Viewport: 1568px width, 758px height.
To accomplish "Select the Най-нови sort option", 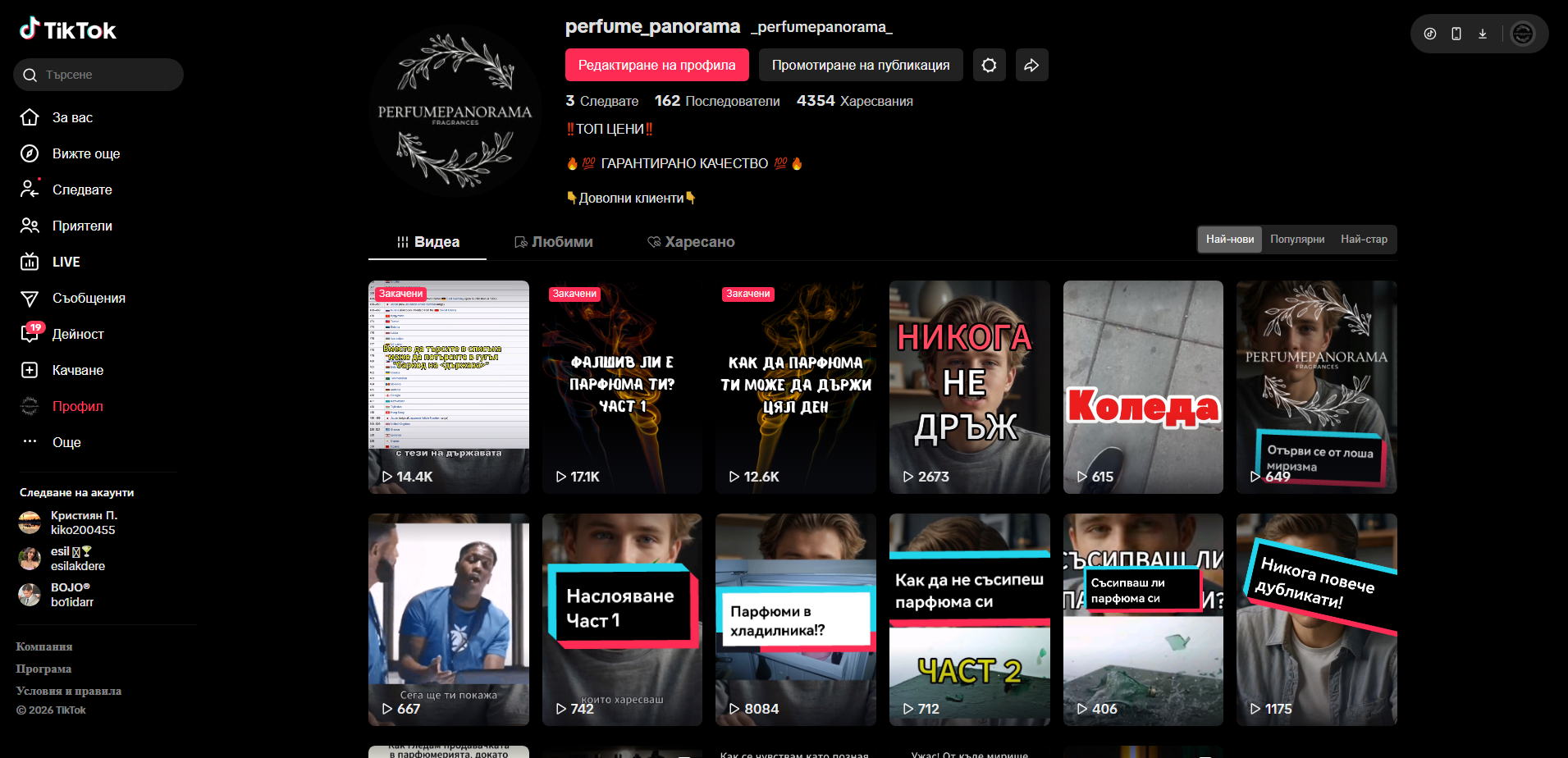I will click(1229, 240).
